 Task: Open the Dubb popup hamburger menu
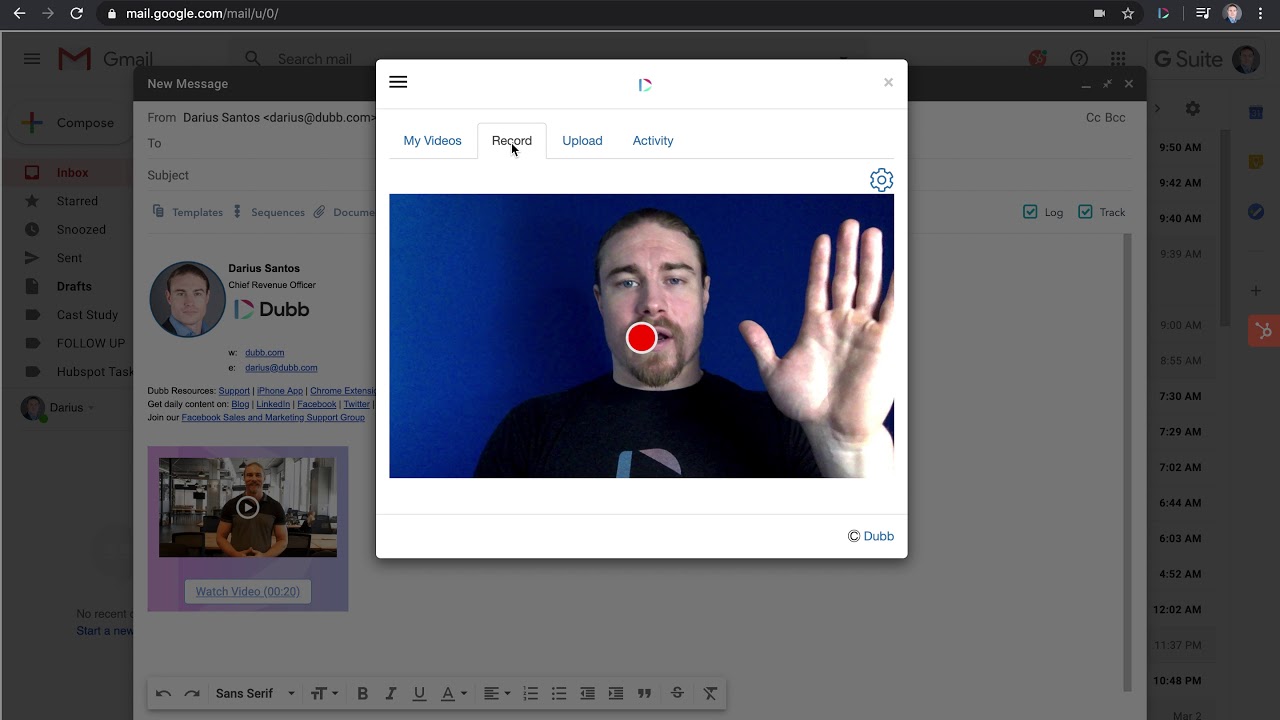pos(398,82)
